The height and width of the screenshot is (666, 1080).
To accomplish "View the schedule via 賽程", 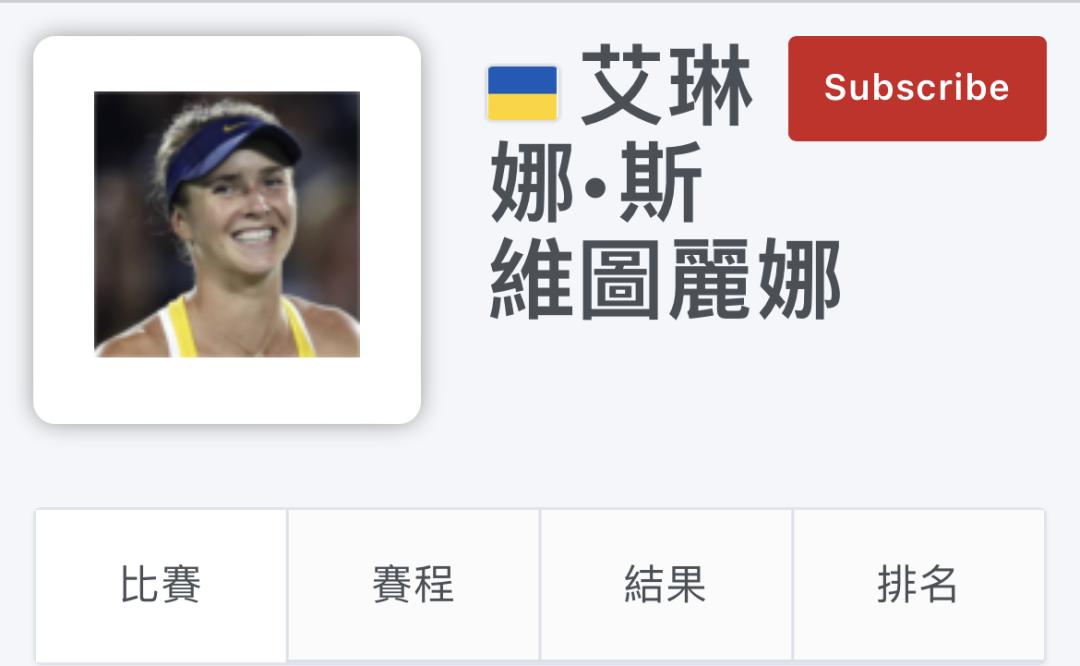I will (x=413, y=585).
